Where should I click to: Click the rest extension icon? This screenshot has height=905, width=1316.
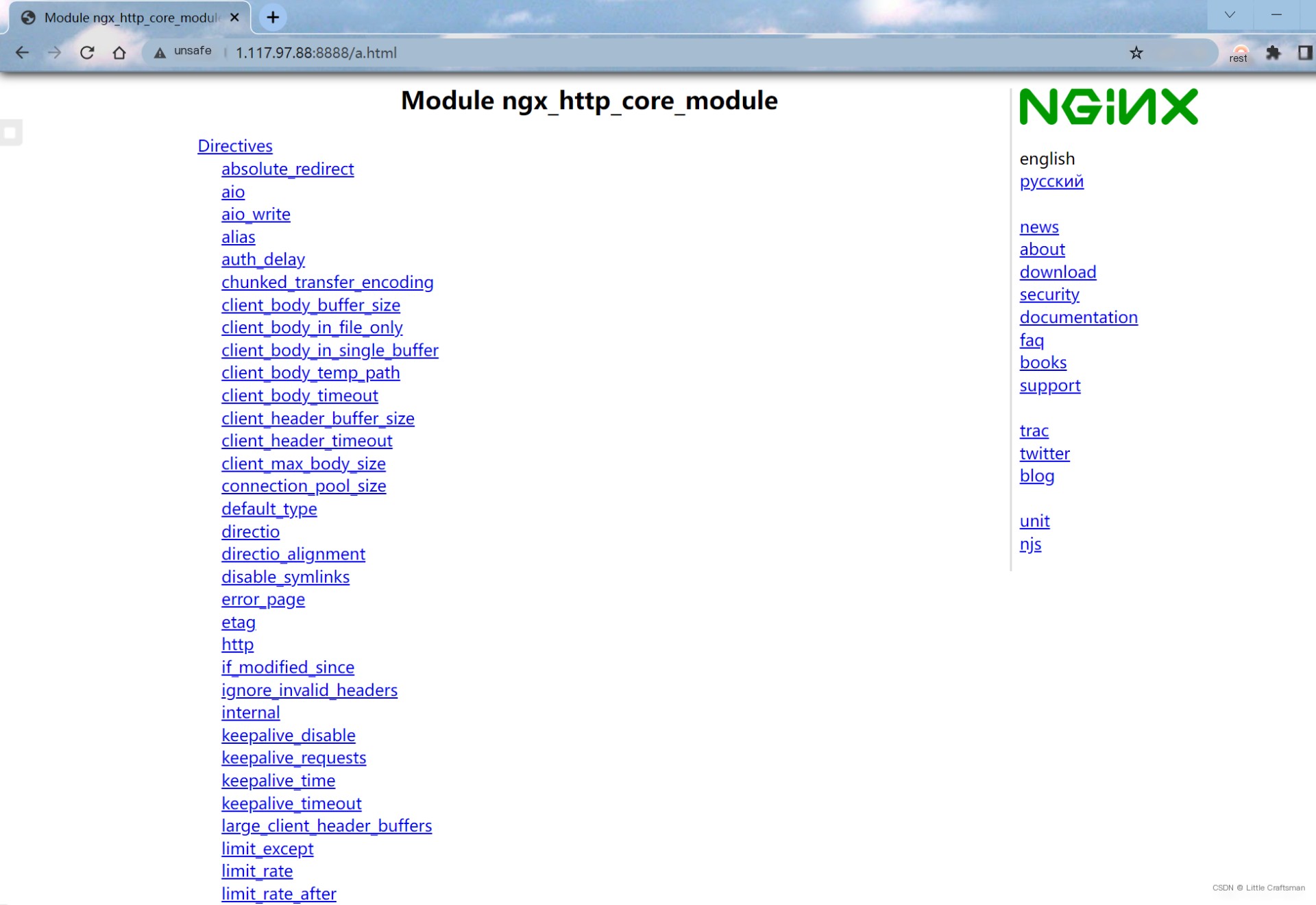[1239, 53]
